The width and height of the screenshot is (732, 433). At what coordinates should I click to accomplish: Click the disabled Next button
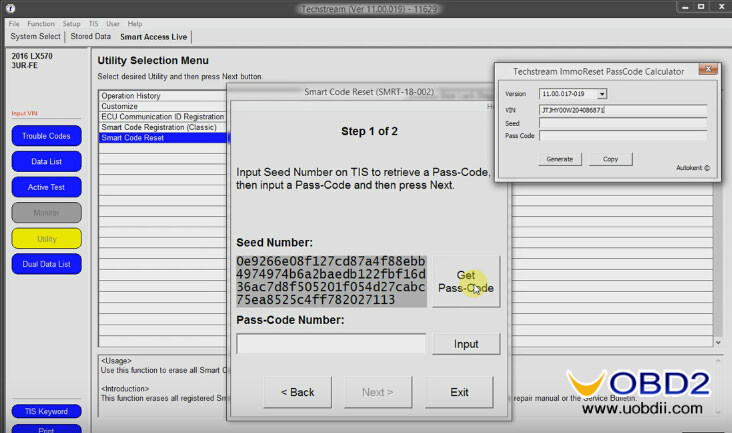[x=378, y=392]
